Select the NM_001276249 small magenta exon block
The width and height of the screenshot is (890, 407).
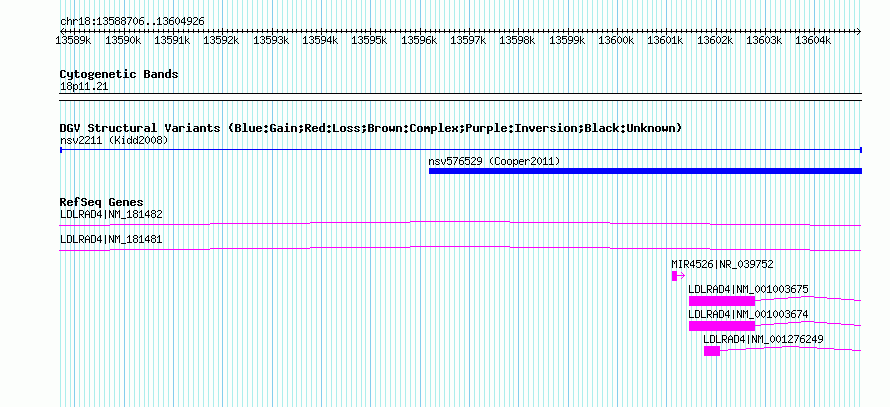click(x=712, y=351)
